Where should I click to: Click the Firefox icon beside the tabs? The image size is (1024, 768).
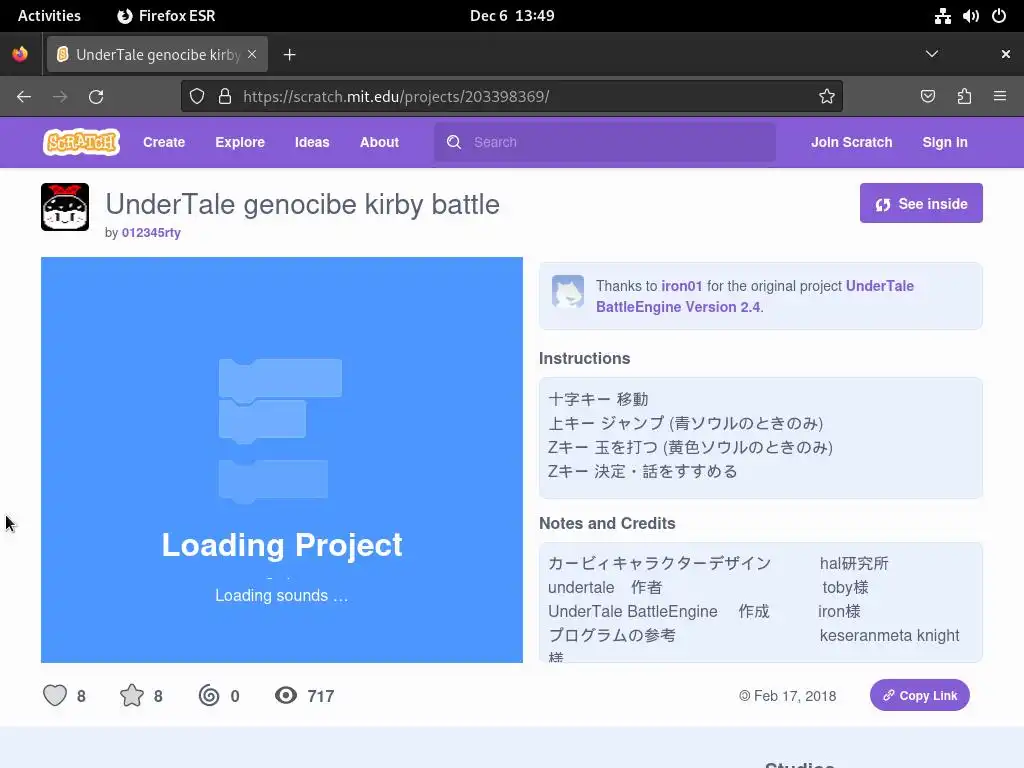[20, 54]
